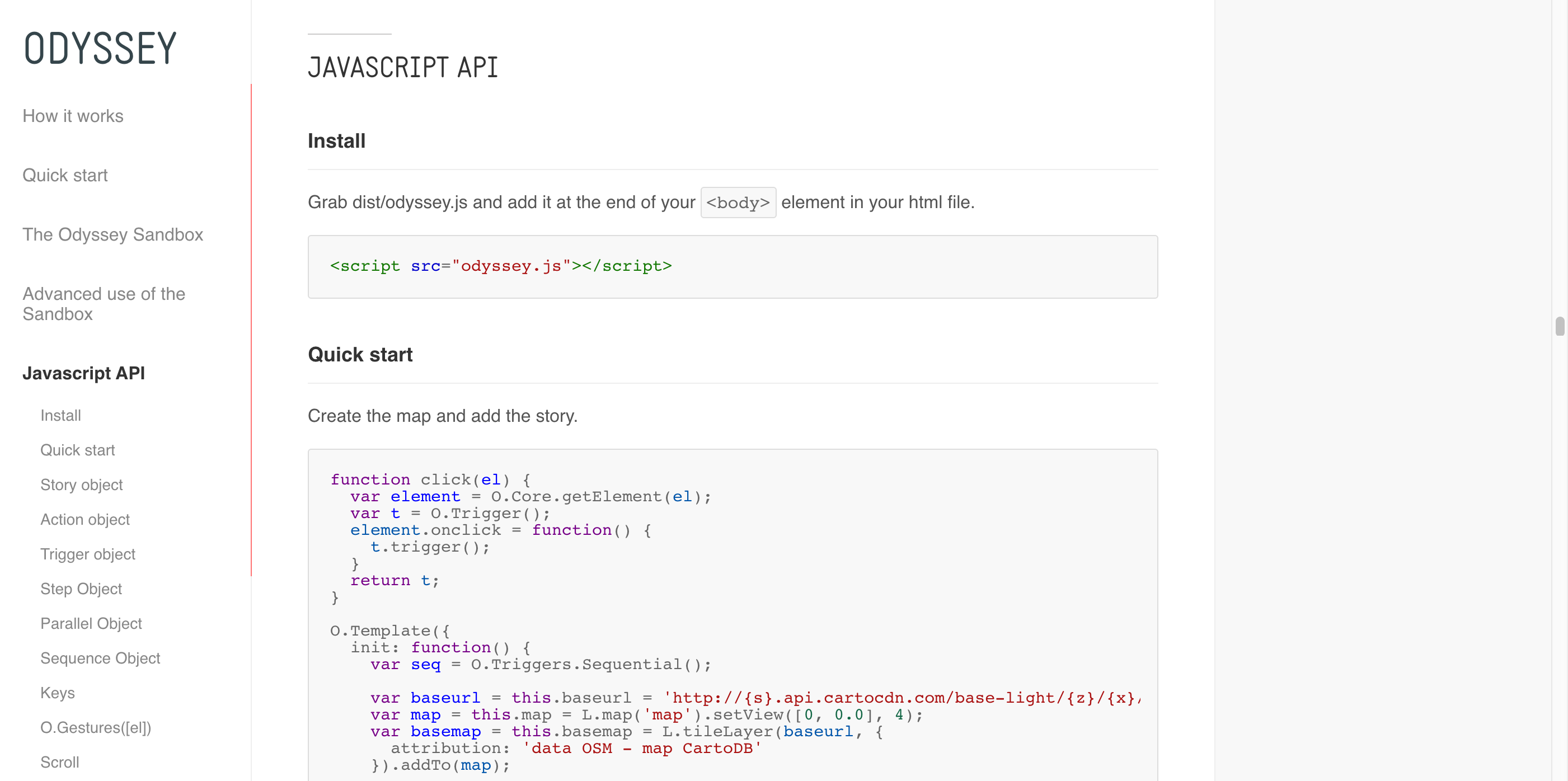Open Advanced use of the Sandbox

click(x=104, y=304)
